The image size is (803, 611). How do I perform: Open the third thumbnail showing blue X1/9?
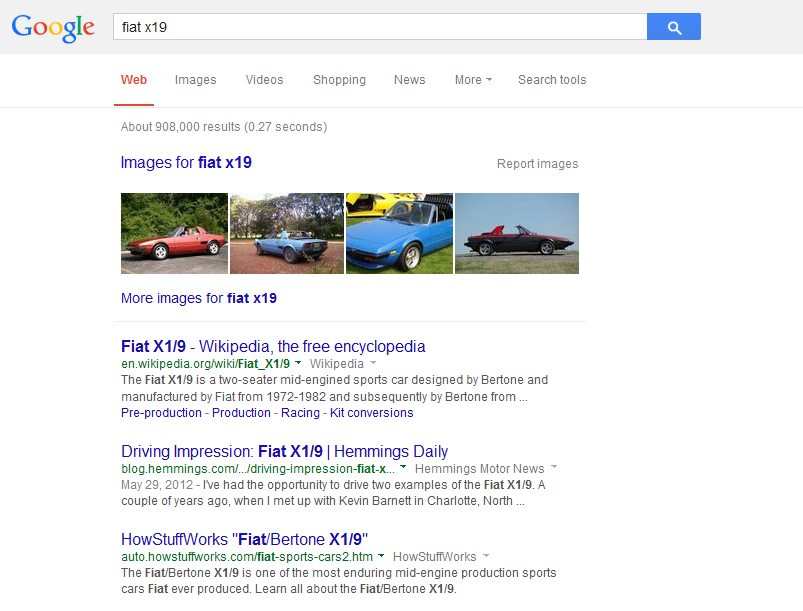399,233
